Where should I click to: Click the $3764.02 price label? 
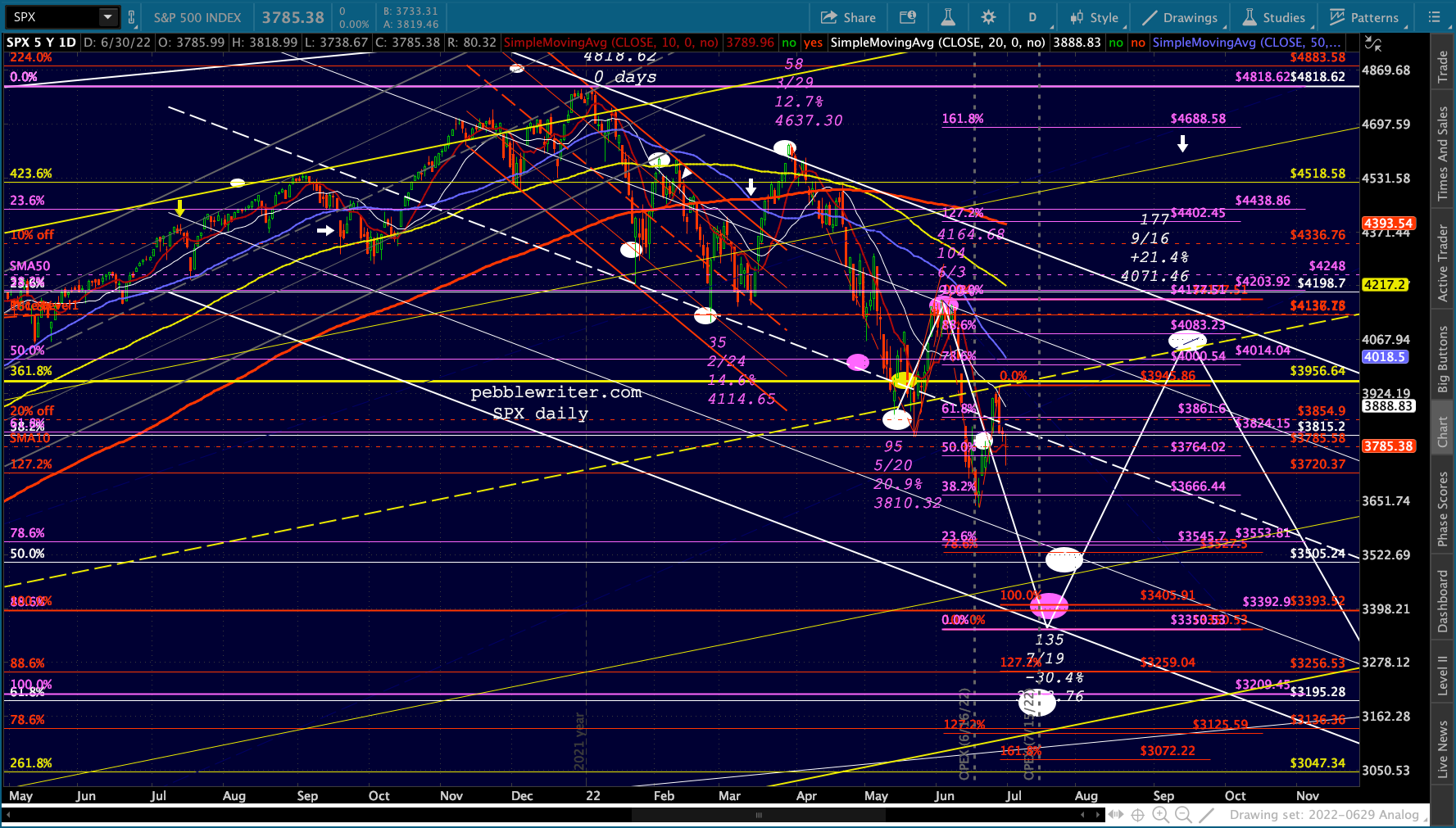[1198, 447]
